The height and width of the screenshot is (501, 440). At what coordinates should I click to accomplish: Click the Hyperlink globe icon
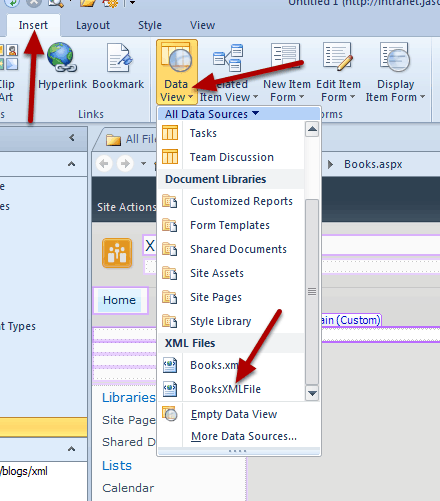(61, 57)
